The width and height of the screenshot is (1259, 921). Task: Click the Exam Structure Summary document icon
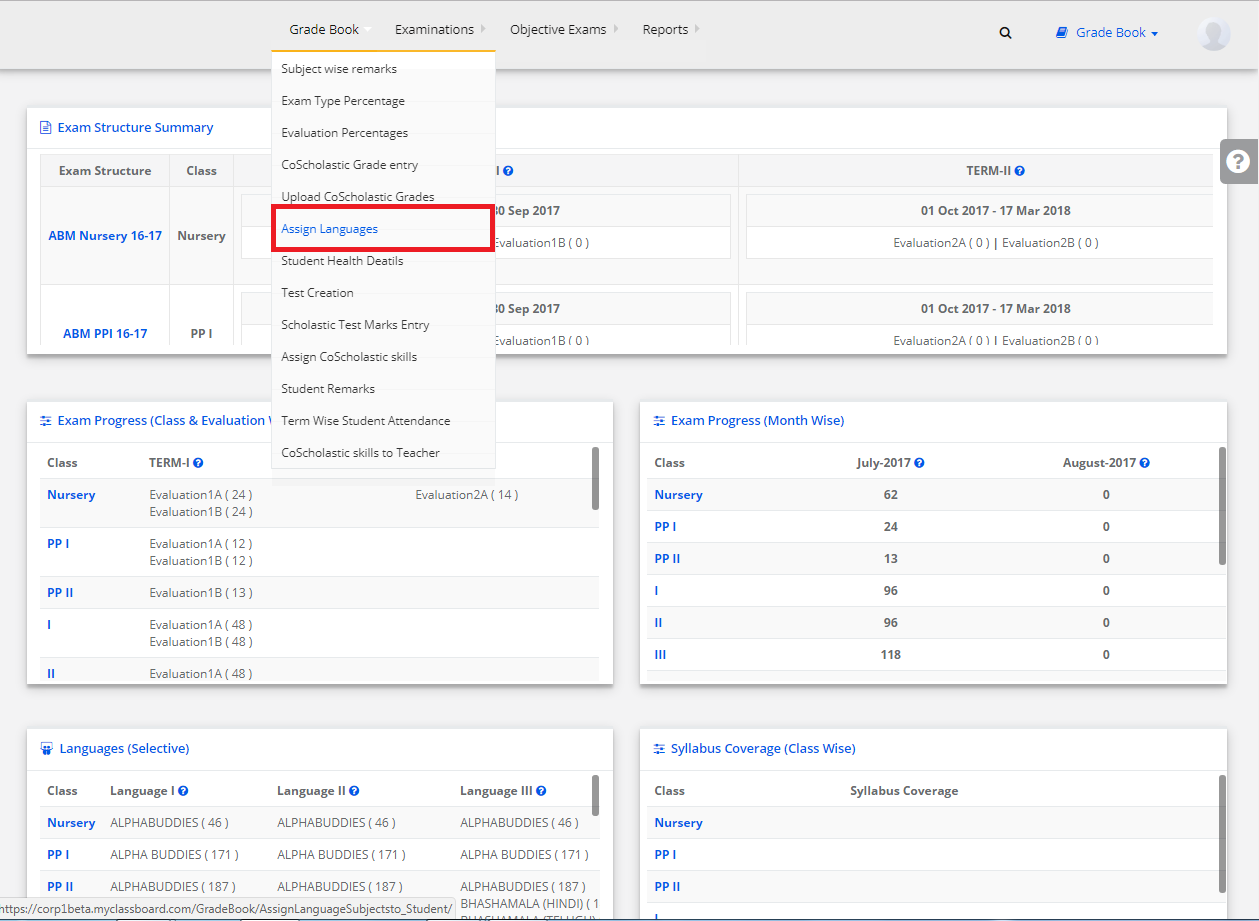(45, 128)
